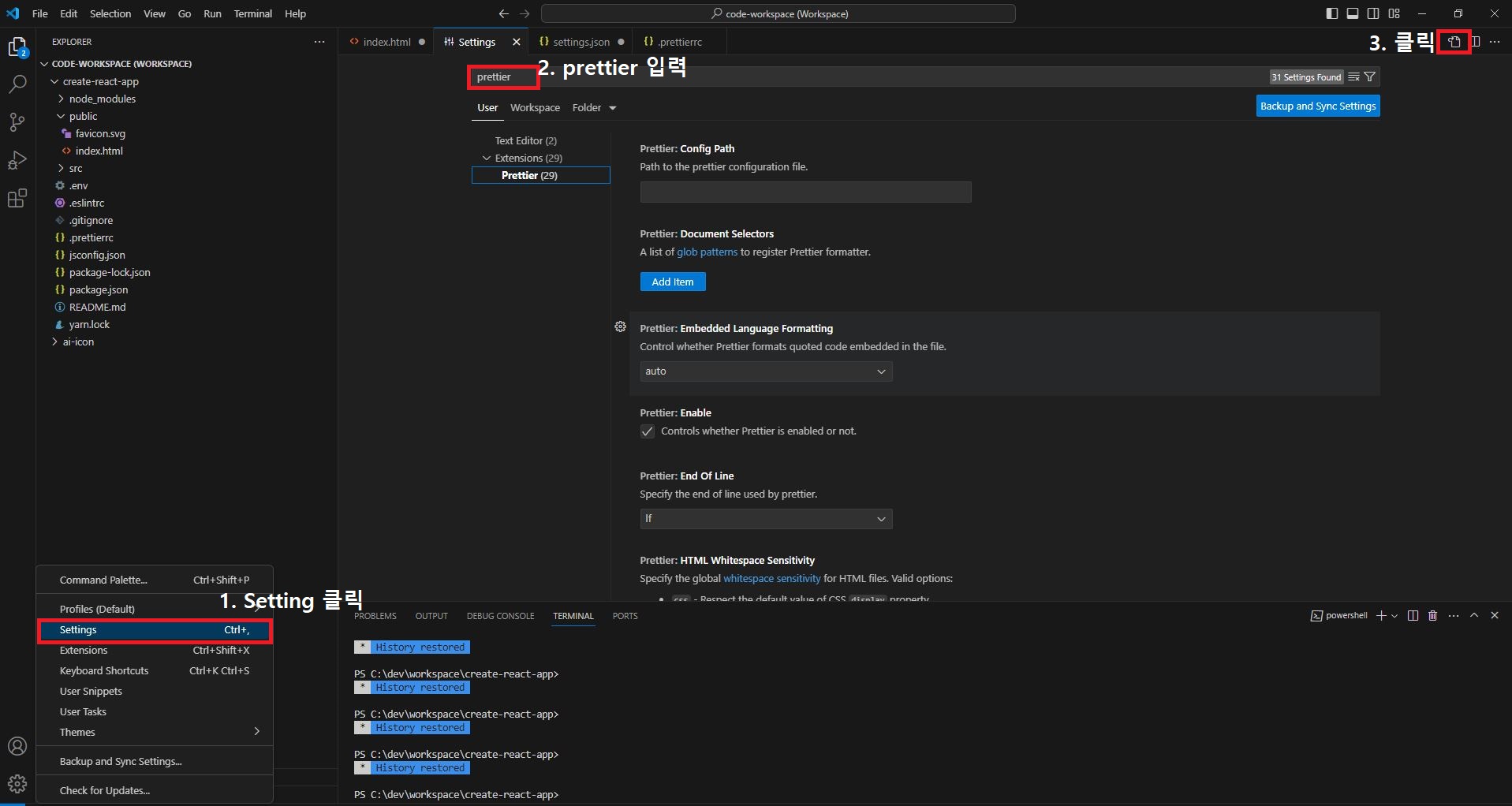Select Prettier (29) in settings tree
The width and height of the screenshot is (1512, 806).
click(x=540, y=175)
